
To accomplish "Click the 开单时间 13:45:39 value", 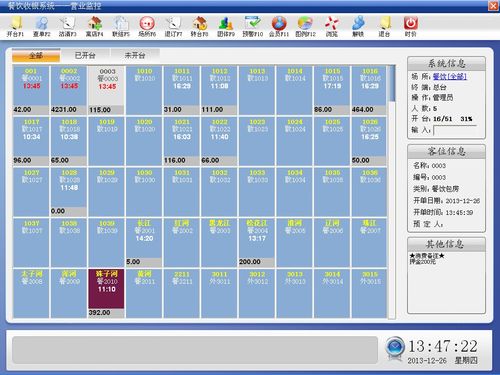I will [459, 212].
